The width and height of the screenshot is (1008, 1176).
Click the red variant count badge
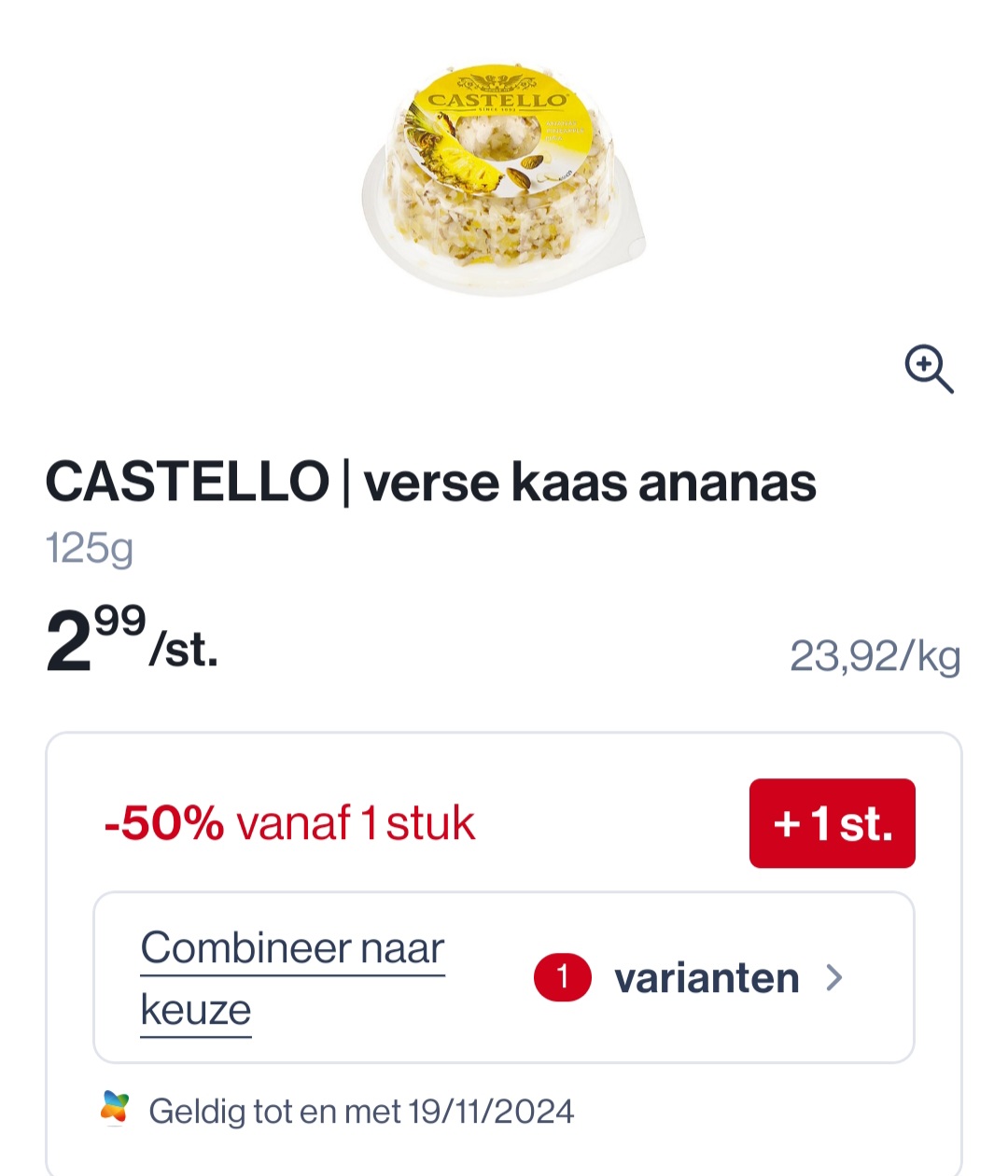562,977
